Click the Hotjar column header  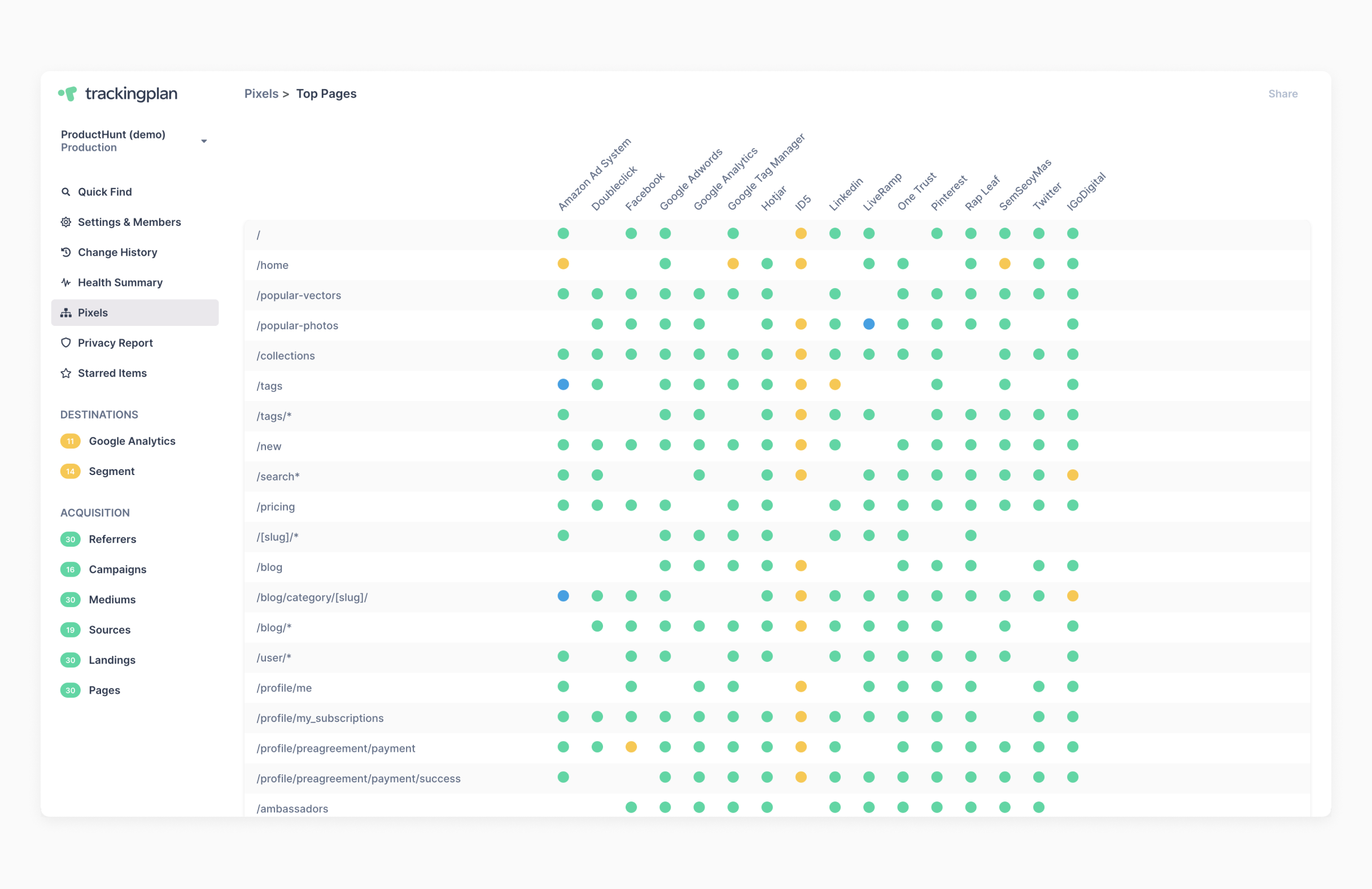tap(774, 198)
